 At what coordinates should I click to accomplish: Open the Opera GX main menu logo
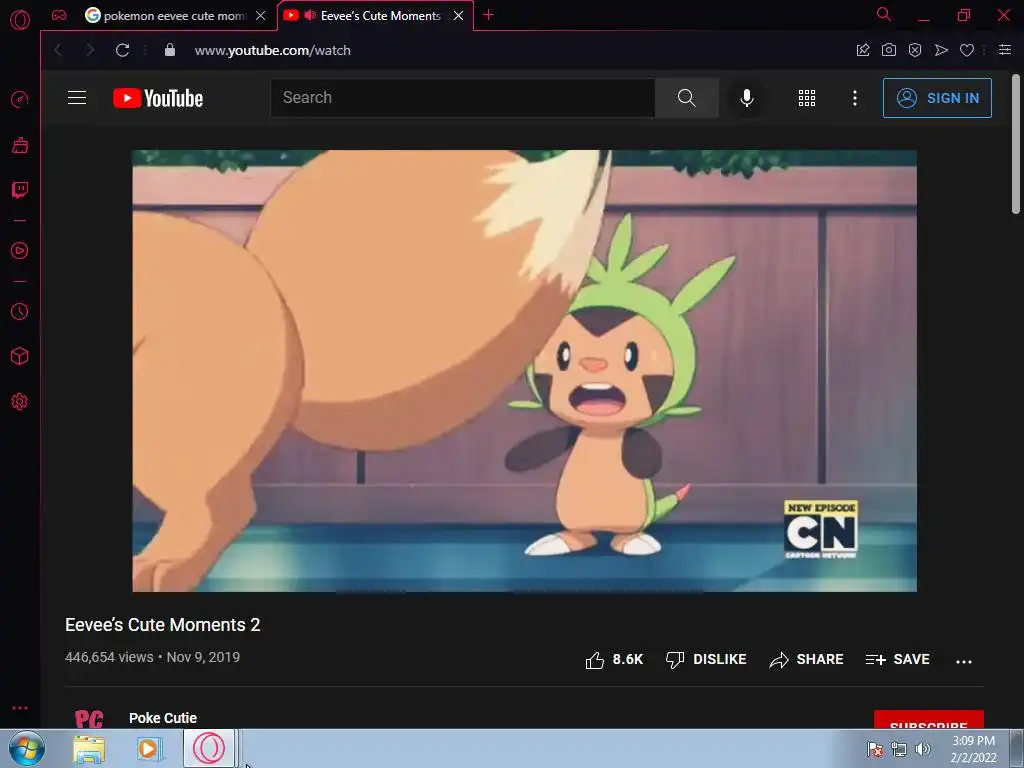pyautogui.click(x=20, y=20)
